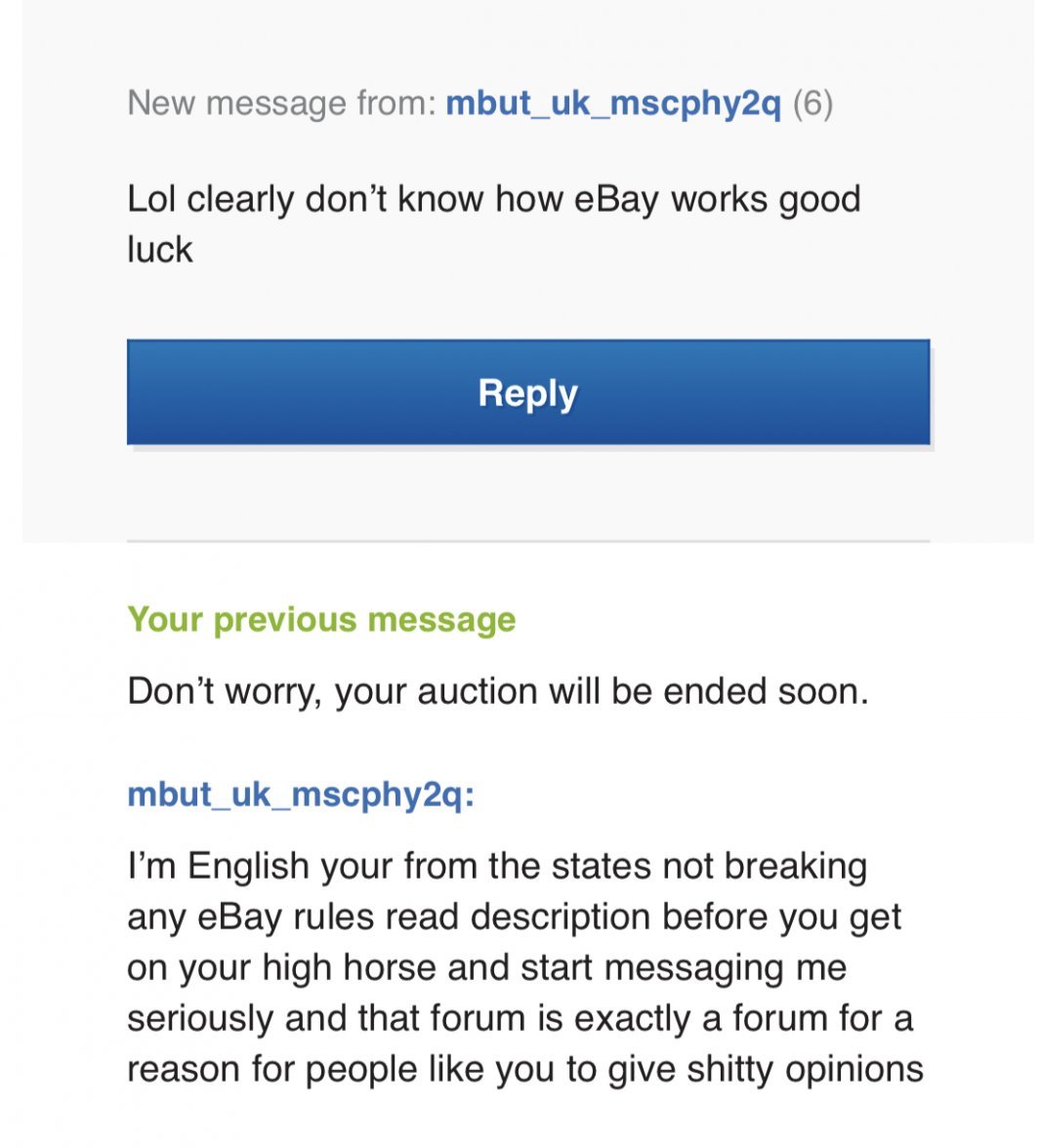Click the 'New message from:' label
The width and height of the screenshot is (1040, 1148).
pyautogui.click(x=282, y=103)
